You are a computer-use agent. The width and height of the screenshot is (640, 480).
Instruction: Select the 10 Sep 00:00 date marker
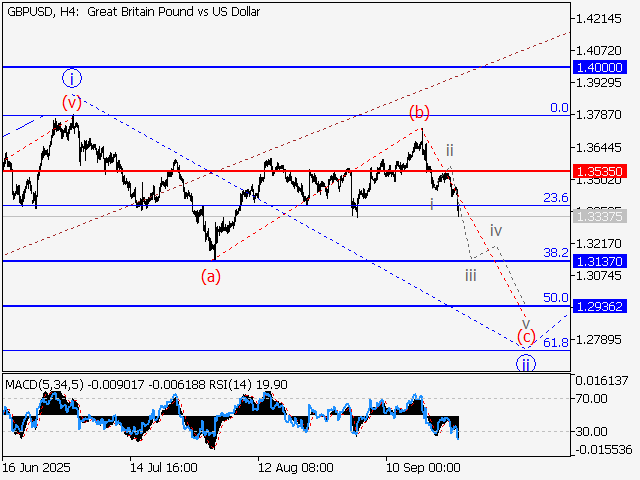tap(424, 467)
